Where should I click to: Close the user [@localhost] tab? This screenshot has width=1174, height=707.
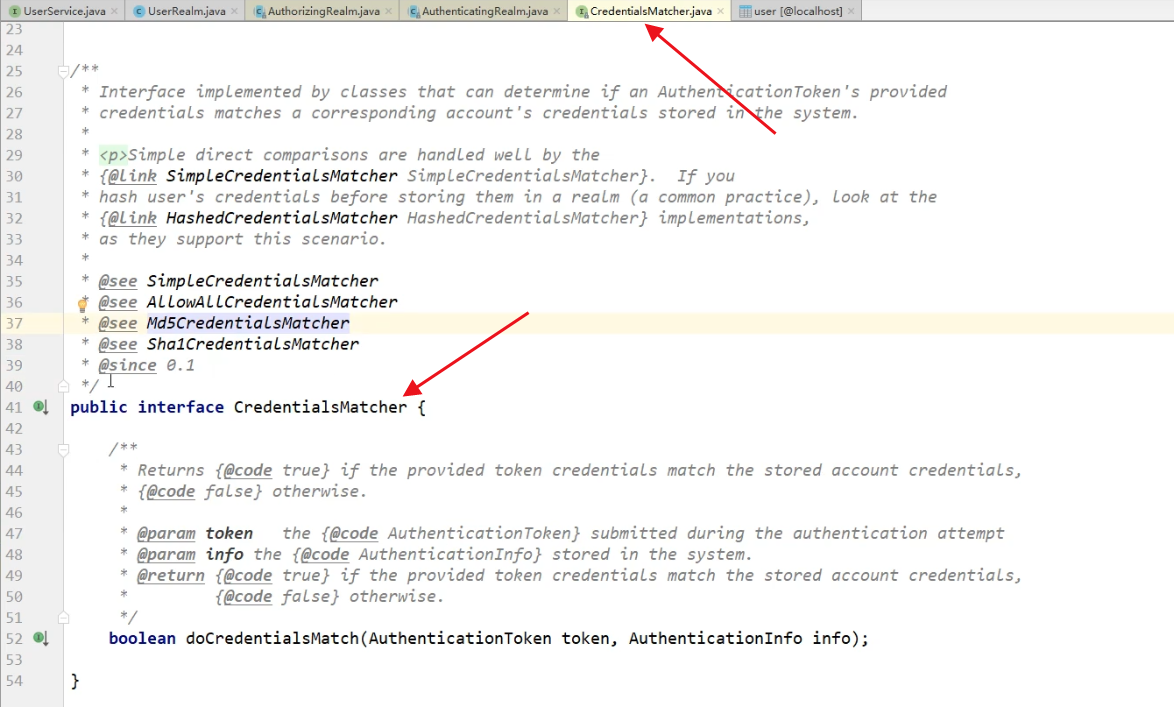(x=851, y=11)
